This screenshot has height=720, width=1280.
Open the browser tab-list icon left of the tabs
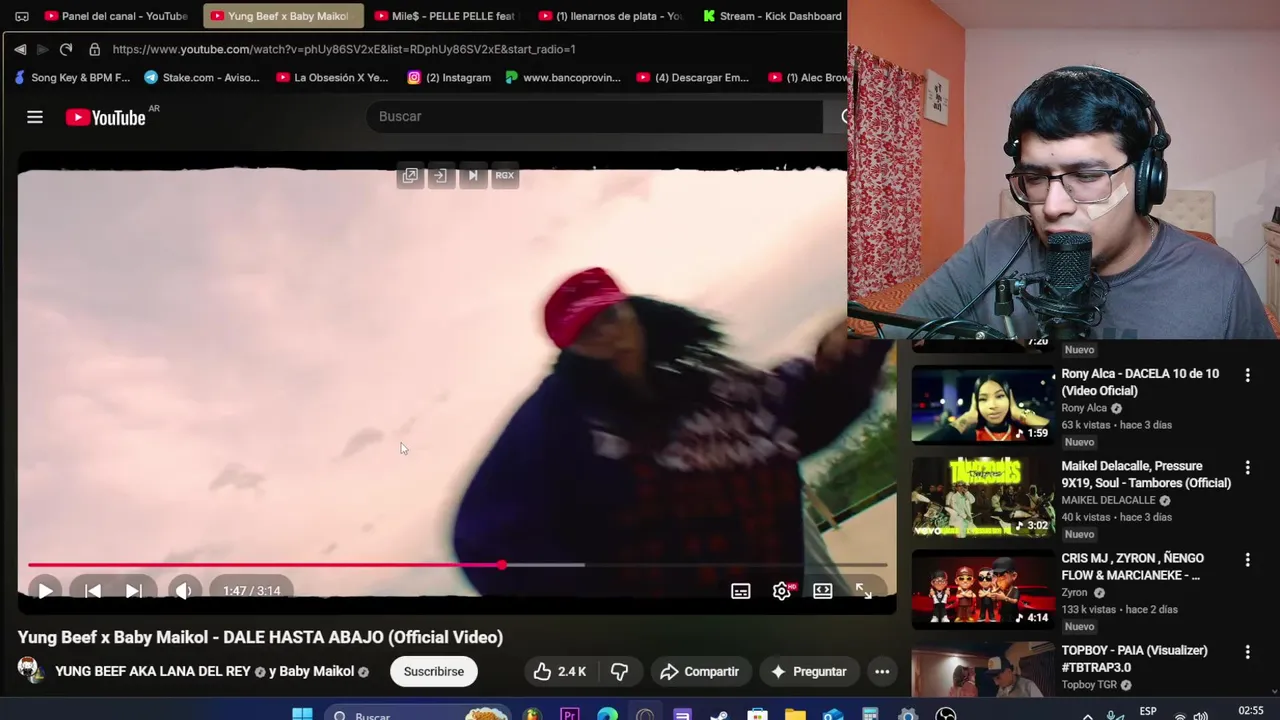pyautogui.click(x=22, y=16)
